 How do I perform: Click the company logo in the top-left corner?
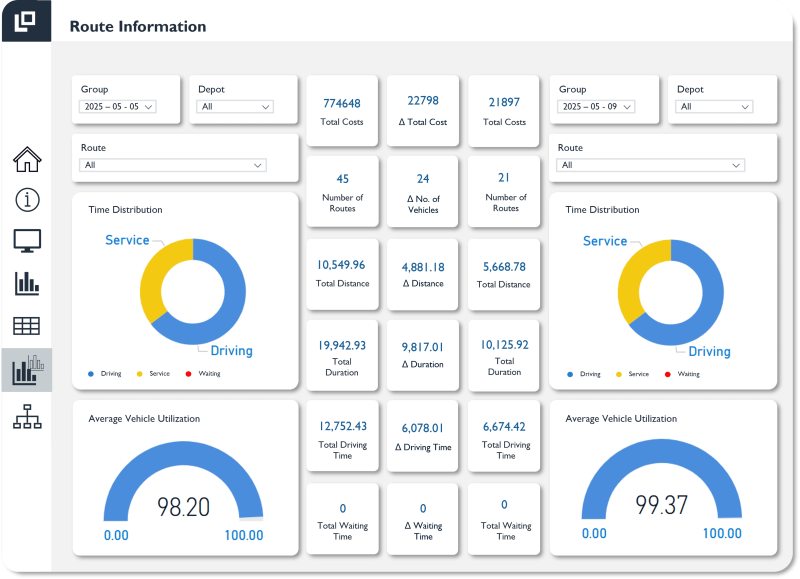coord(26,20)
